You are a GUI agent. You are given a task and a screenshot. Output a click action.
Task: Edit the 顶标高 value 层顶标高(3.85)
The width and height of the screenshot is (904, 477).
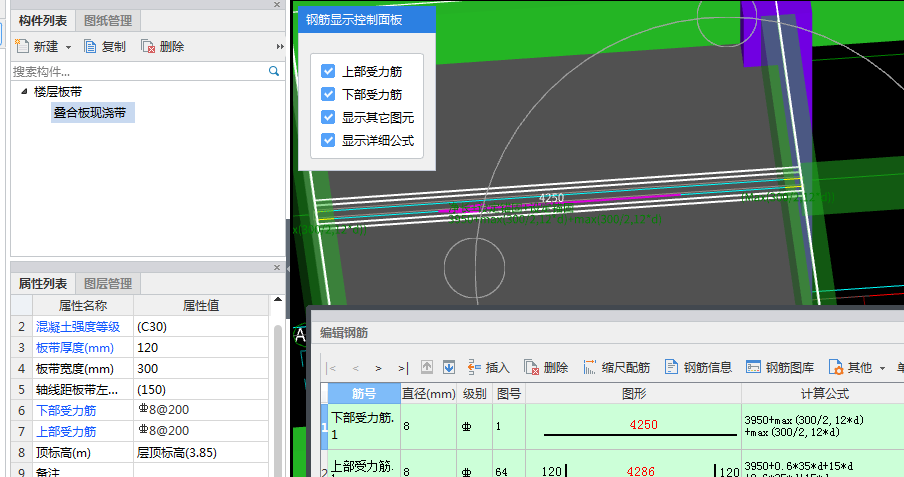(201, 452)
